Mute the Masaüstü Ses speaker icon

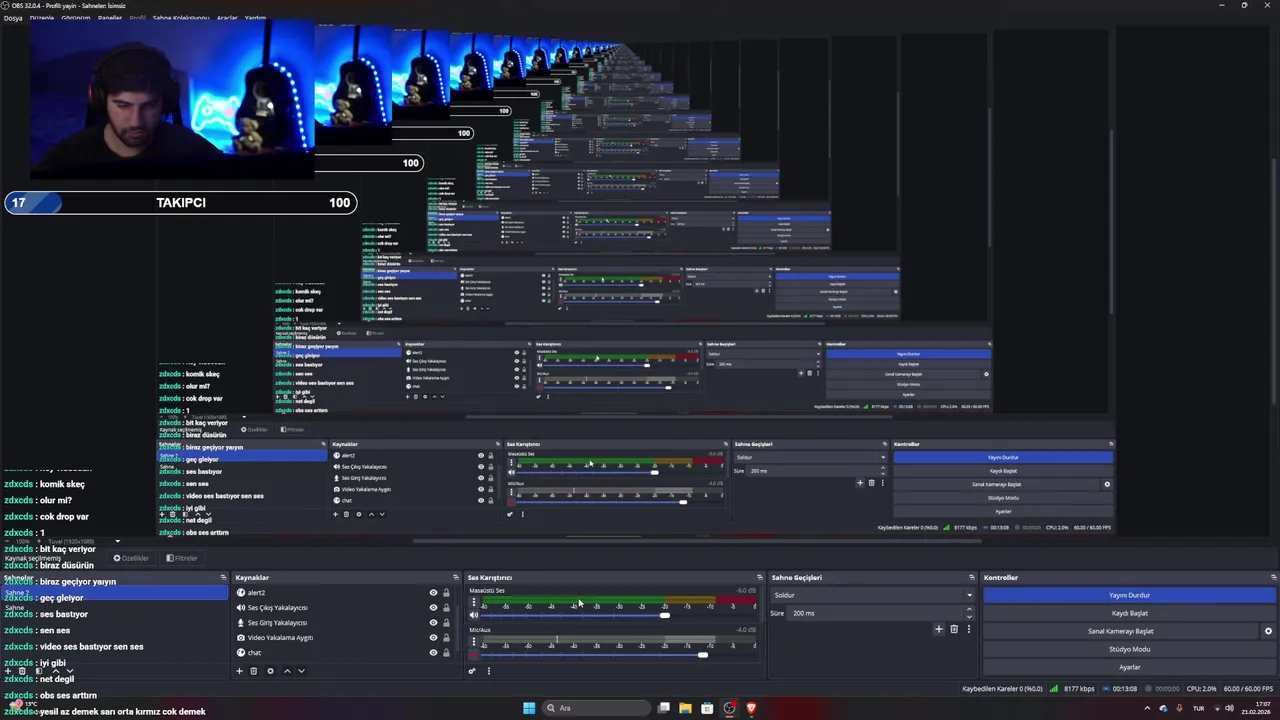[x=474, y=615]
